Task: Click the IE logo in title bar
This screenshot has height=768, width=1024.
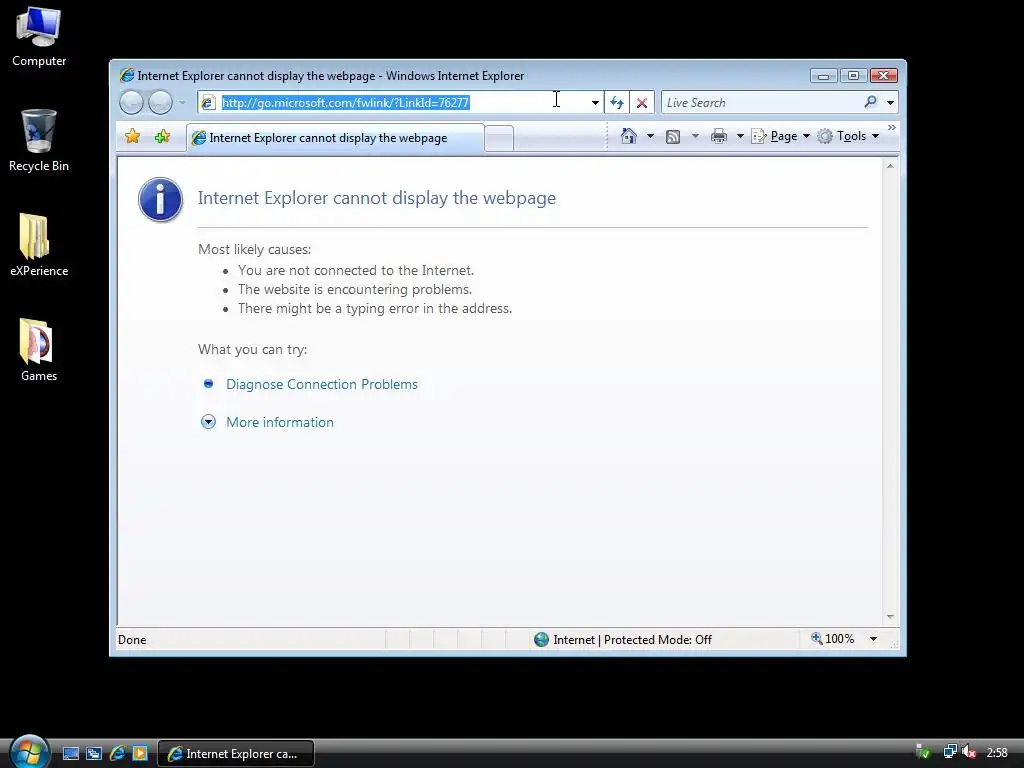Action: click(x=127, y=75)
